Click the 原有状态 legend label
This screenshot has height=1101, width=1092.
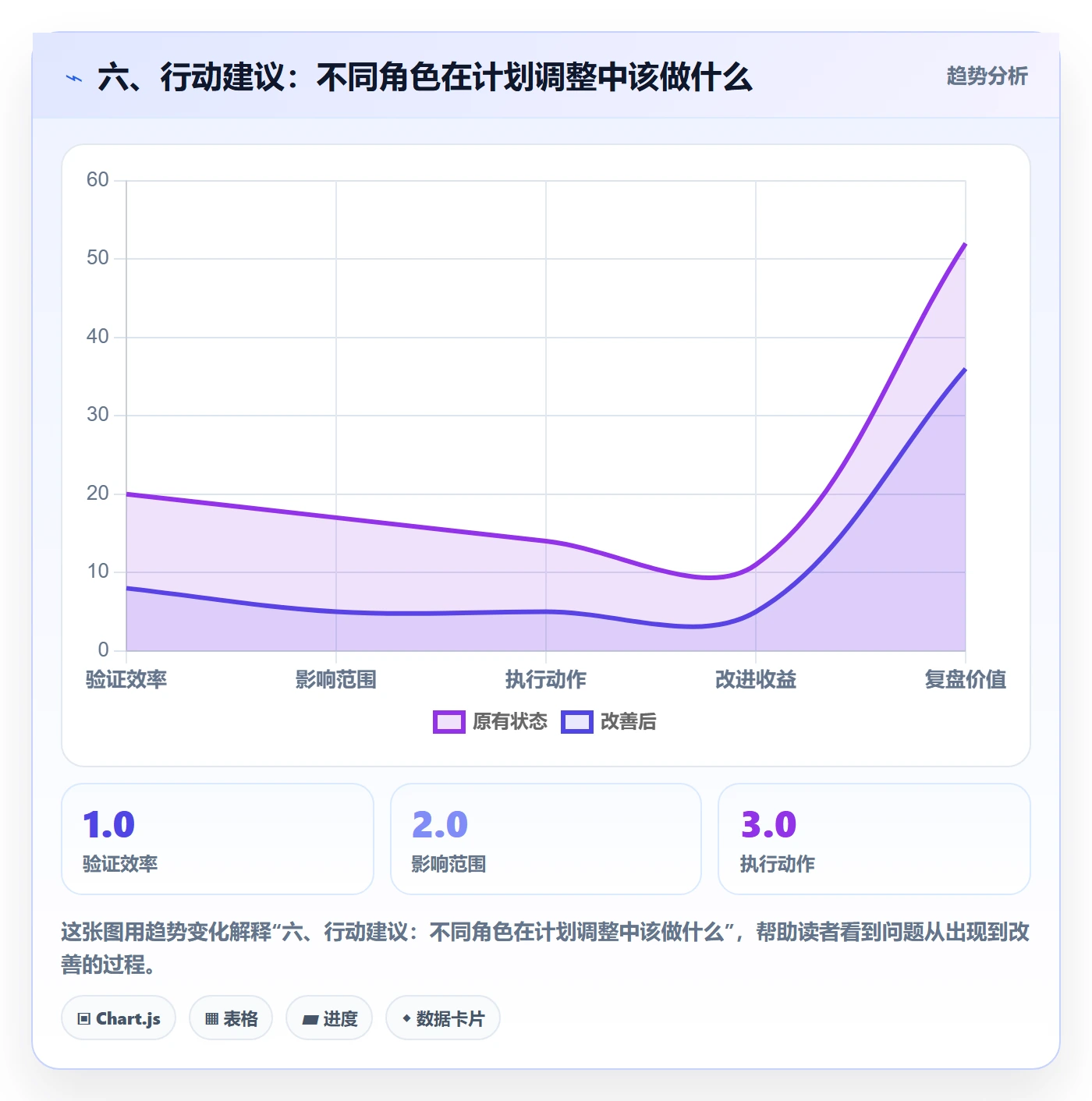(x=510, y=722)
